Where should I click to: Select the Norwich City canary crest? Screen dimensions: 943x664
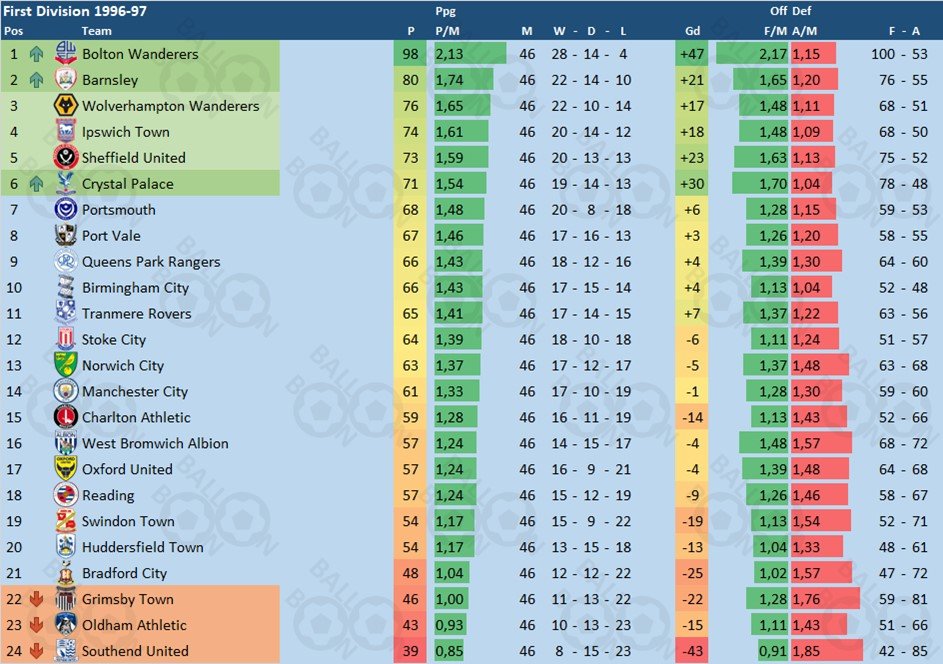coord(66,365)
